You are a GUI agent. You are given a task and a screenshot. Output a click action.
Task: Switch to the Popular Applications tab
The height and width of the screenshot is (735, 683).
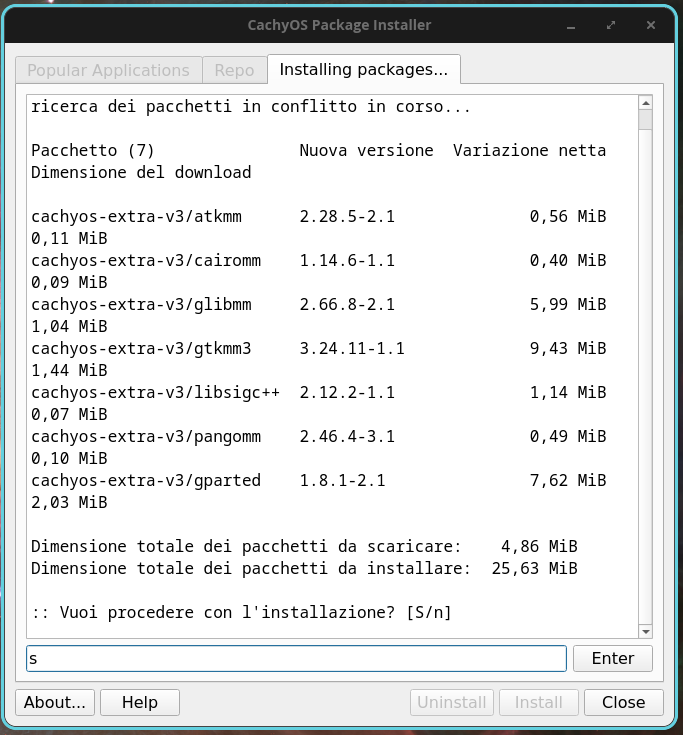pyautogui.click(x=108, y=70)
